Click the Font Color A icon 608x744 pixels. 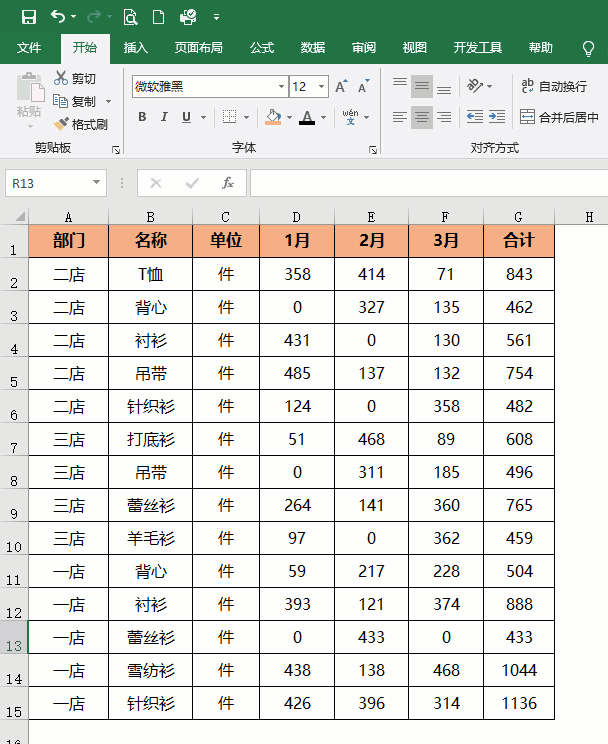coord(307,117)
